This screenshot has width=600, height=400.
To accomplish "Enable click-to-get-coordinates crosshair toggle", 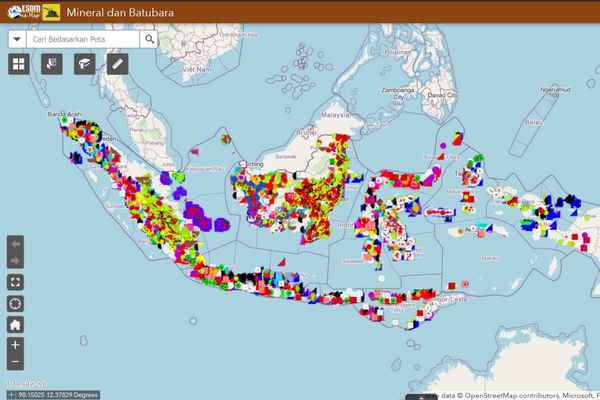I will click(x=7, y=394).
